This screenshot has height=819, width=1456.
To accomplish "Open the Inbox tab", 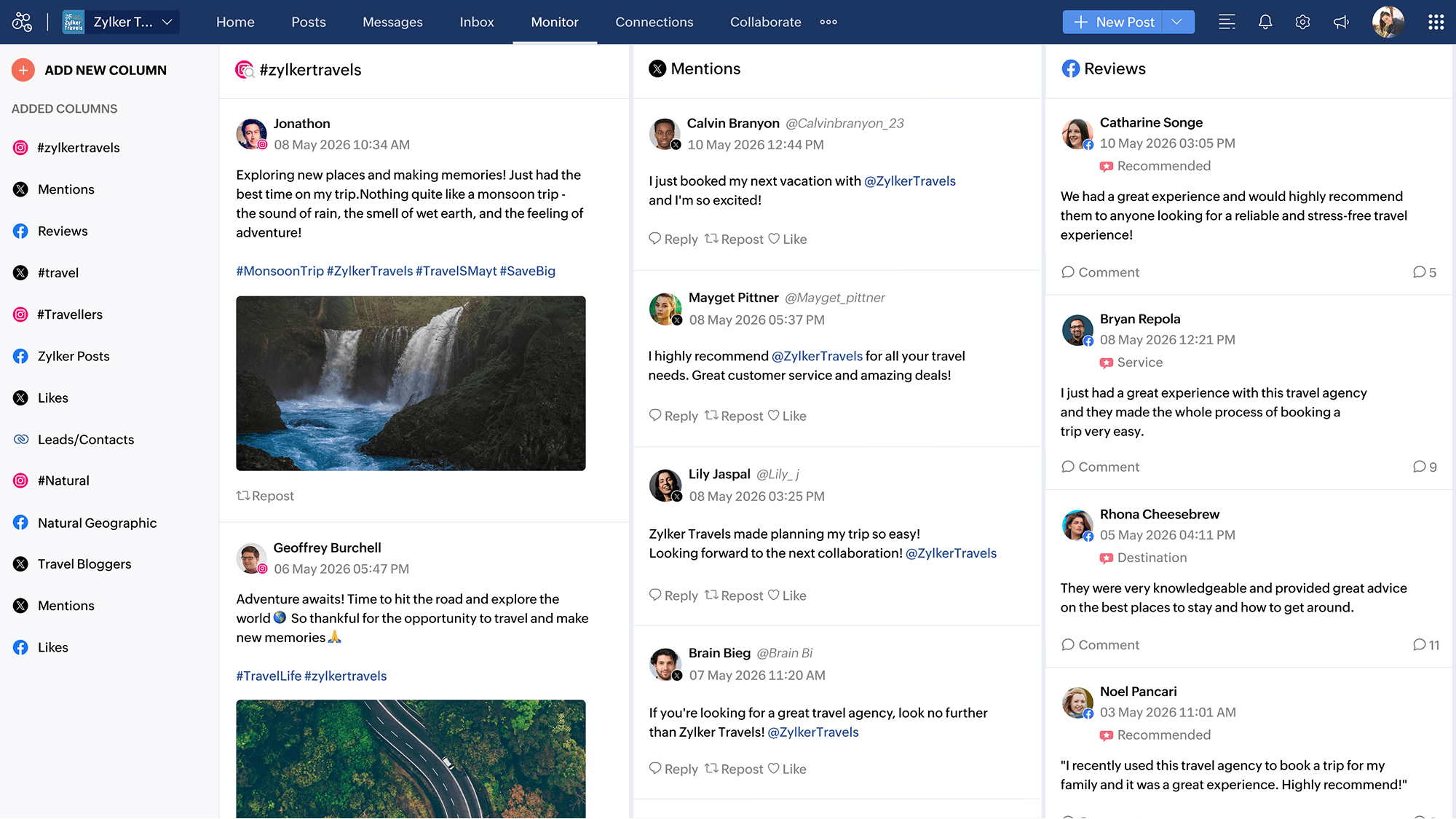I will 477,22.
